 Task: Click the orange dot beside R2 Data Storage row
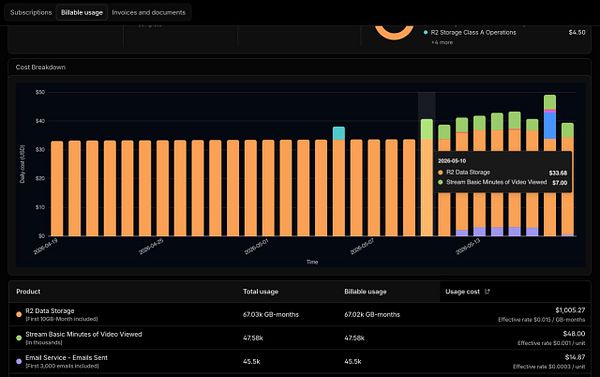[19, 315]
